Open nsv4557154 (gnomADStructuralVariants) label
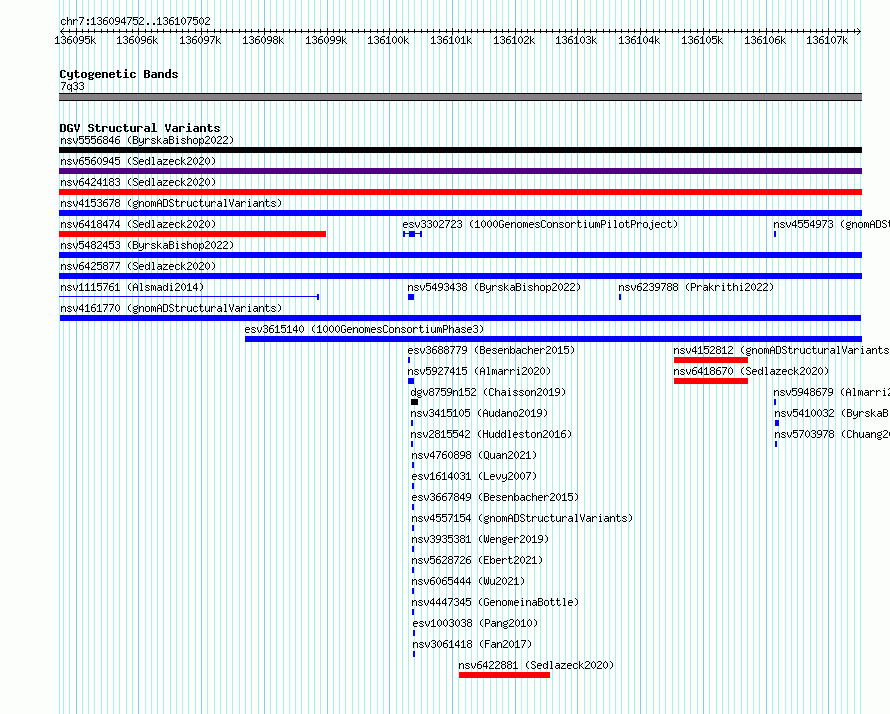Viewport: 890px width, 714px height. click(522, 518)
